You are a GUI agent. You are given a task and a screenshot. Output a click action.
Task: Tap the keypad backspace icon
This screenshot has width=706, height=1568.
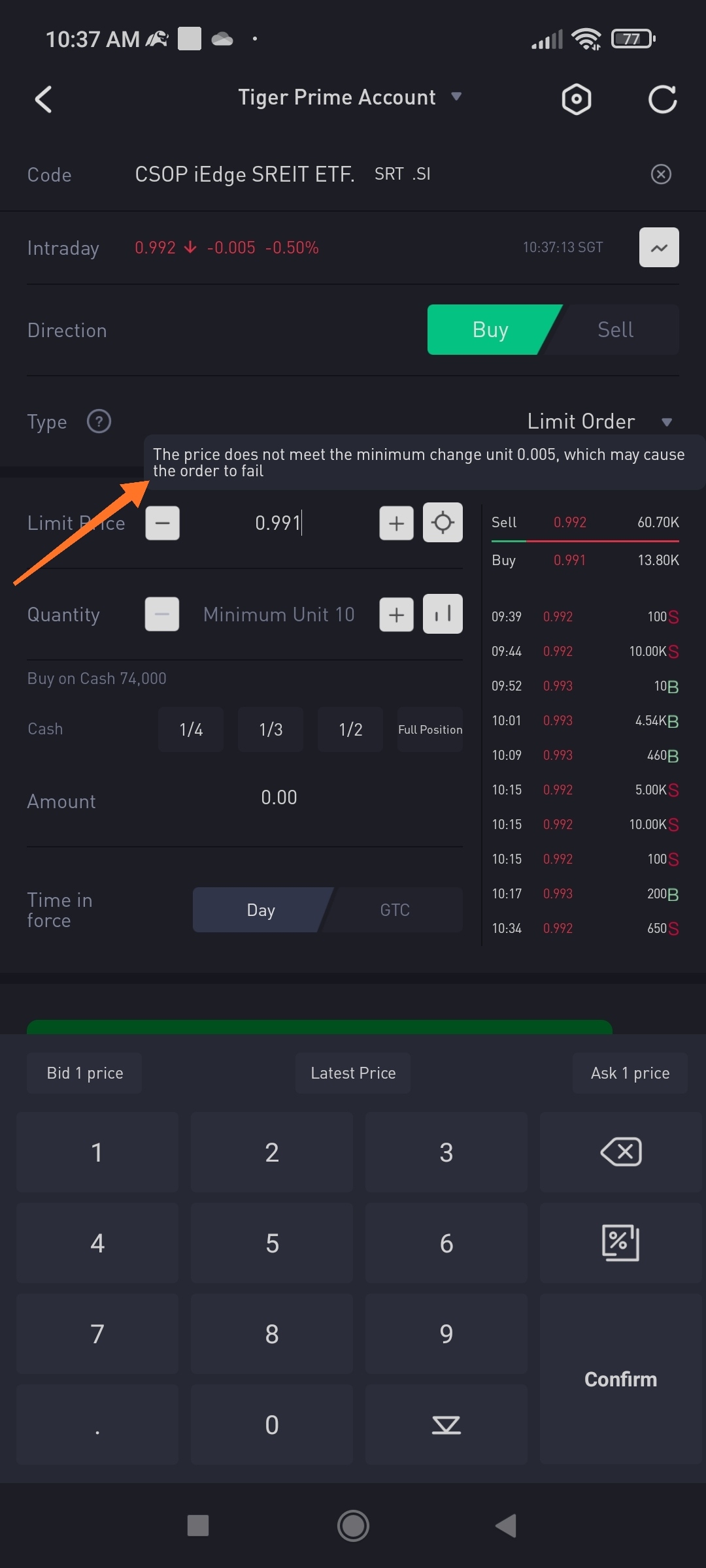coord(620,1152)
